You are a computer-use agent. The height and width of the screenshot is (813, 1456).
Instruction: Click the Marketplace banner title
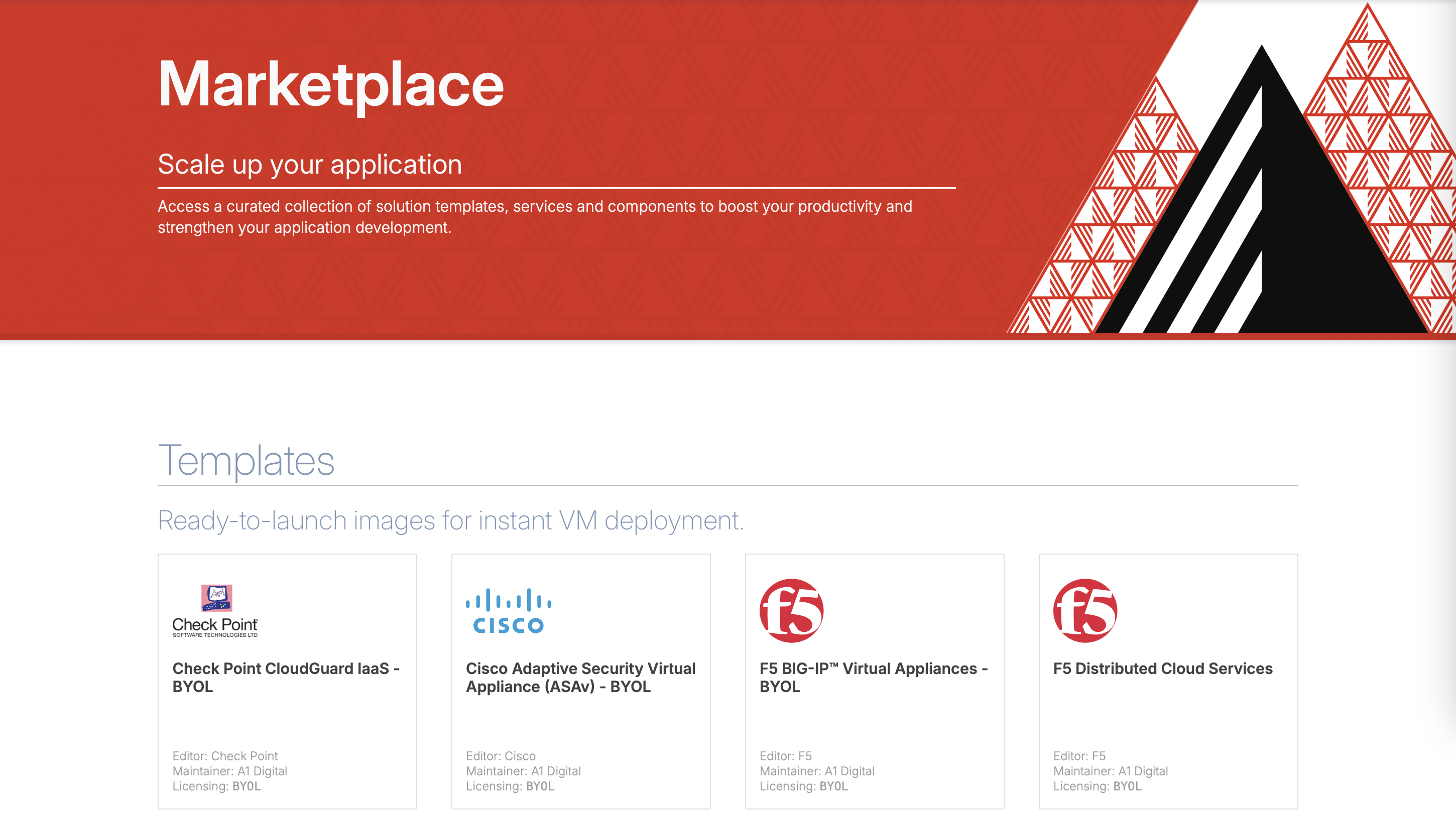pos(331,85)
